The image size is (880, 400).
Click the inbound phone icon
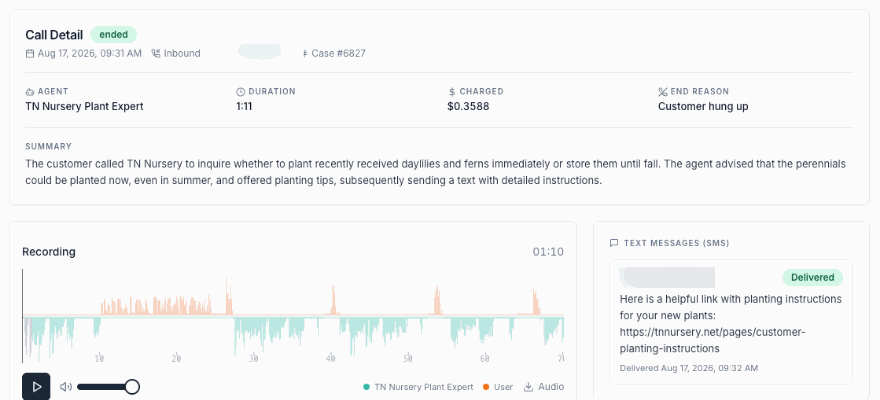(x=156, y=53)
